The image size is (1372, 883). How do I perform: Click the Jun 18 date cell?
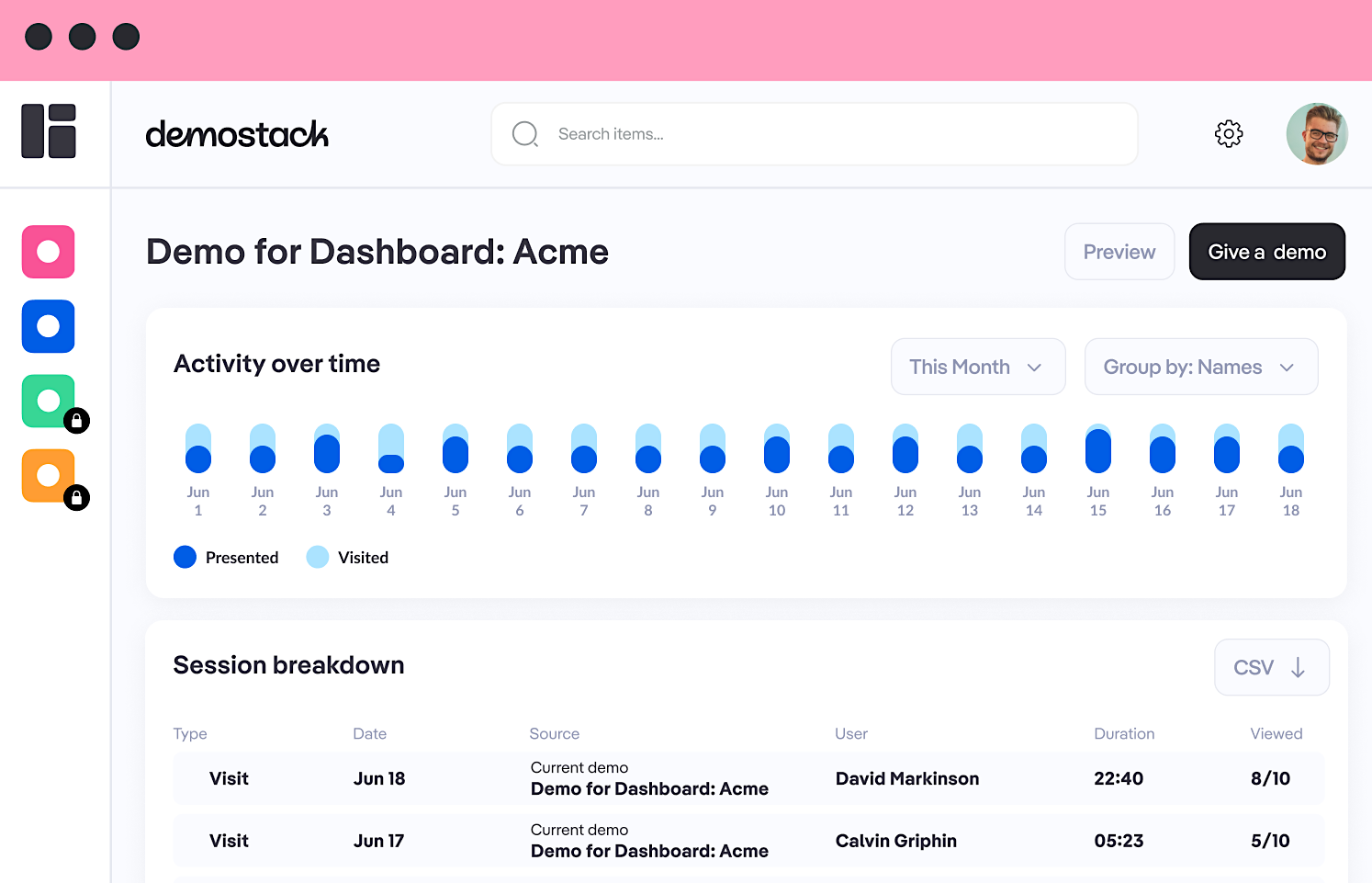[379, 778]
